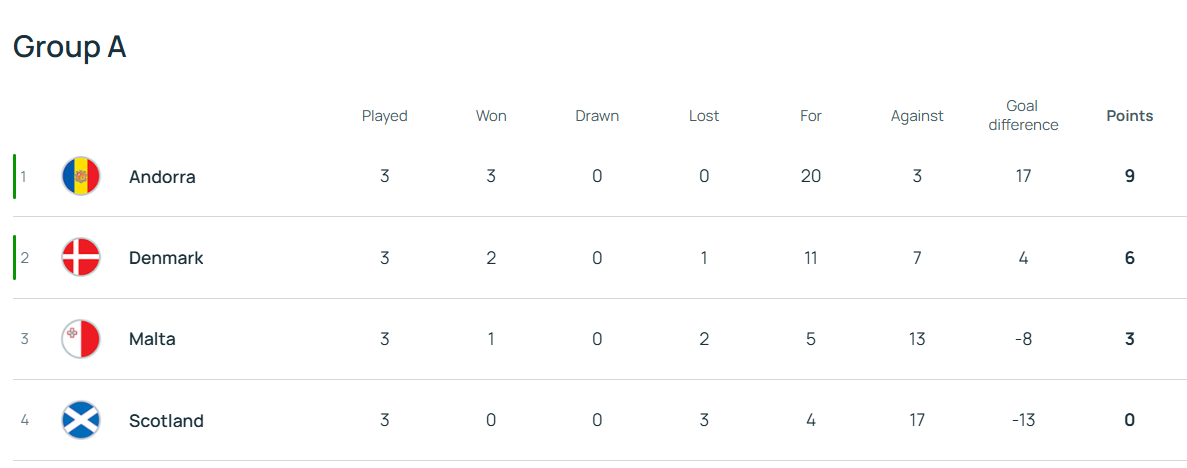The height and width of the screenshot is (468, 1187).
Task: Click the Goal difference column header
Action: click(1022, 115)
